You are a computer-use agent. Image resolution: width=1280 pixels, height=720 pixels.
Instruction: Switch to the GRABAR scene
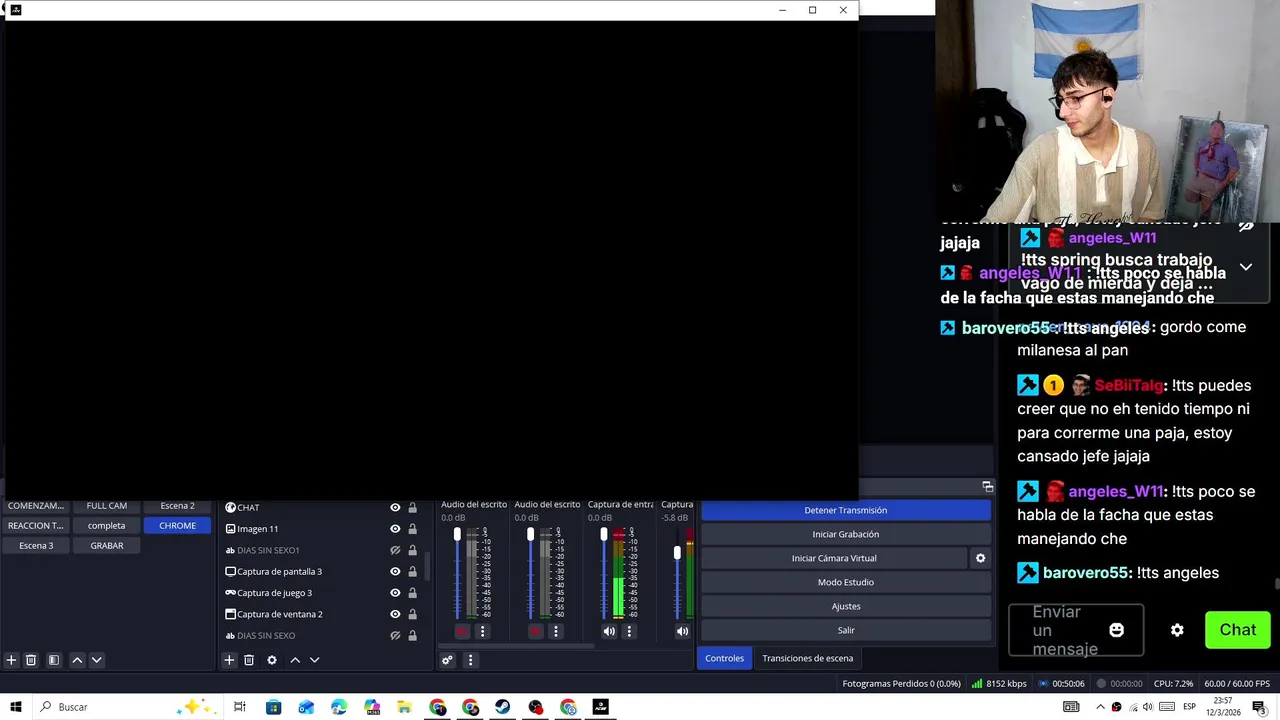tap(107, 546)
